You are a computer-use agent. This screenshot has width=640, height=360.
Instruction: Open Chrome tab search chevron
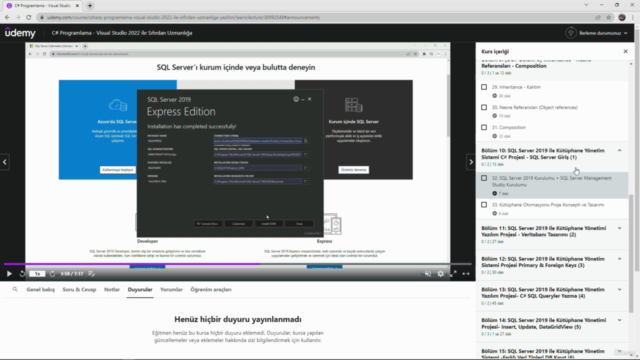pos(586,5)
